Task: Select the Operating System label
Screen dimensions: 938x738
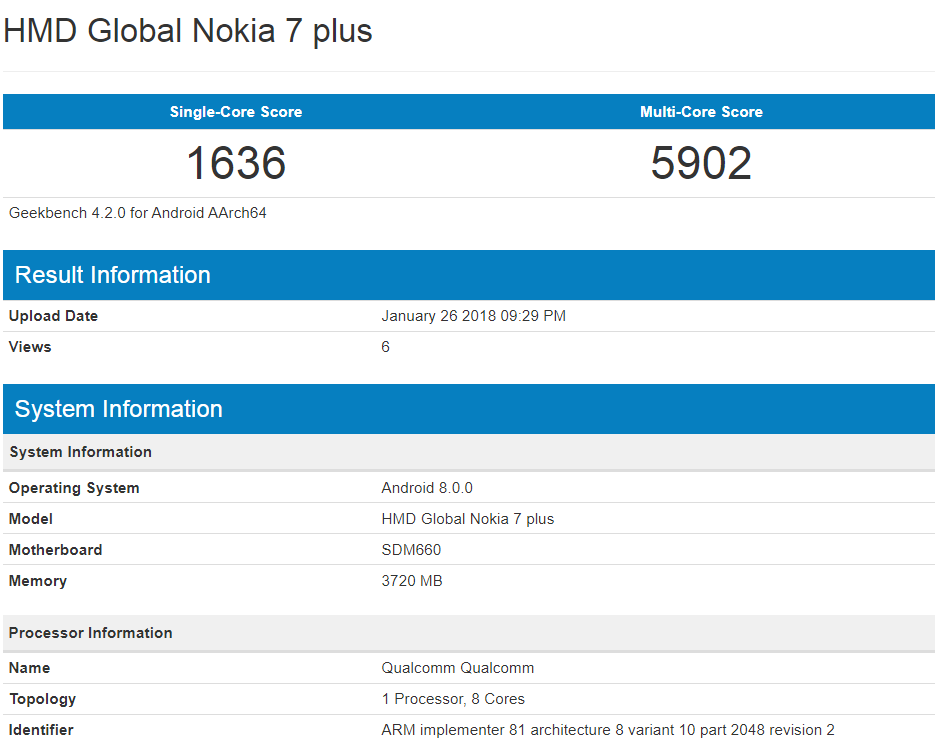Action: (x=74, y=488)
